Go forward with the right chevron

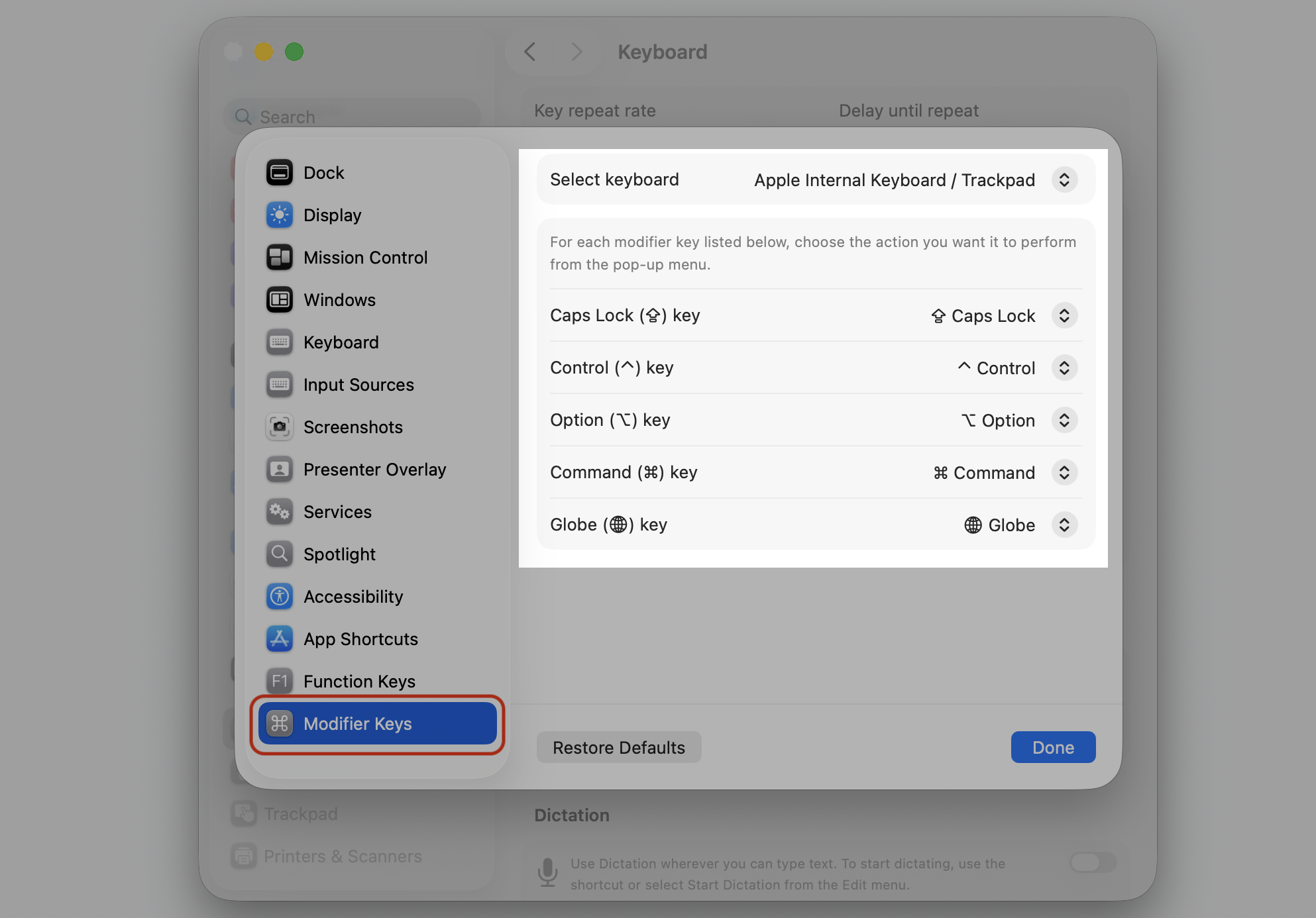[576, 52]
